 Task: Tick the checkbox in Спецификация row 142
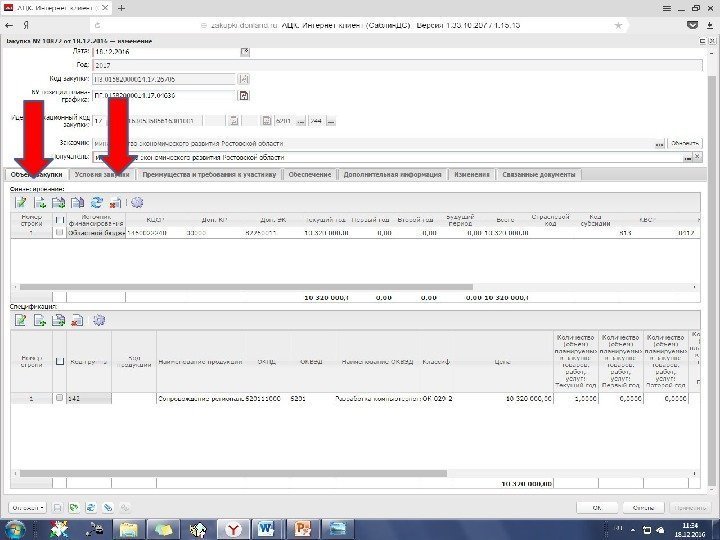click(59, 398)
